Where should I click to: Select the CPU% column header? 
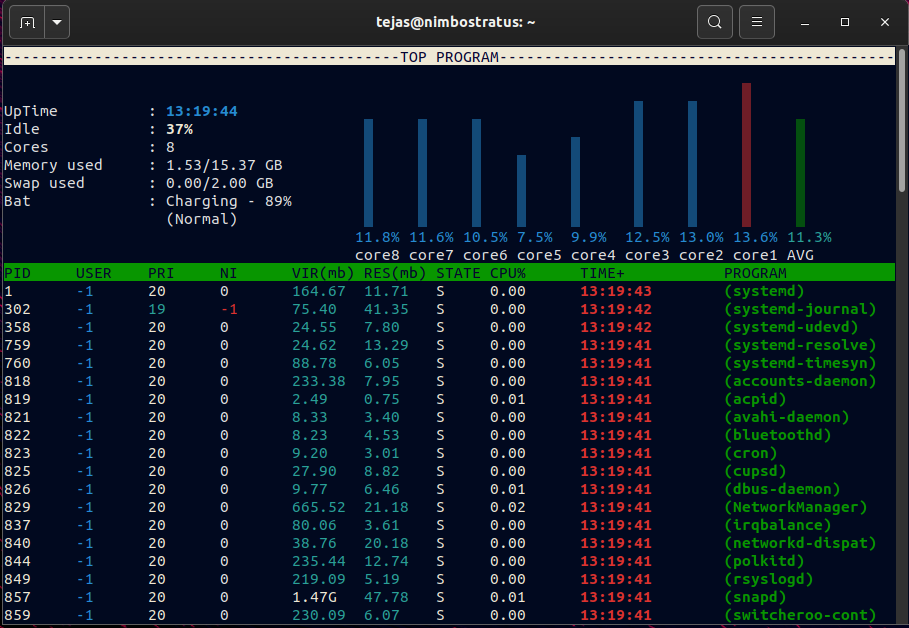(x=507, y=273)
